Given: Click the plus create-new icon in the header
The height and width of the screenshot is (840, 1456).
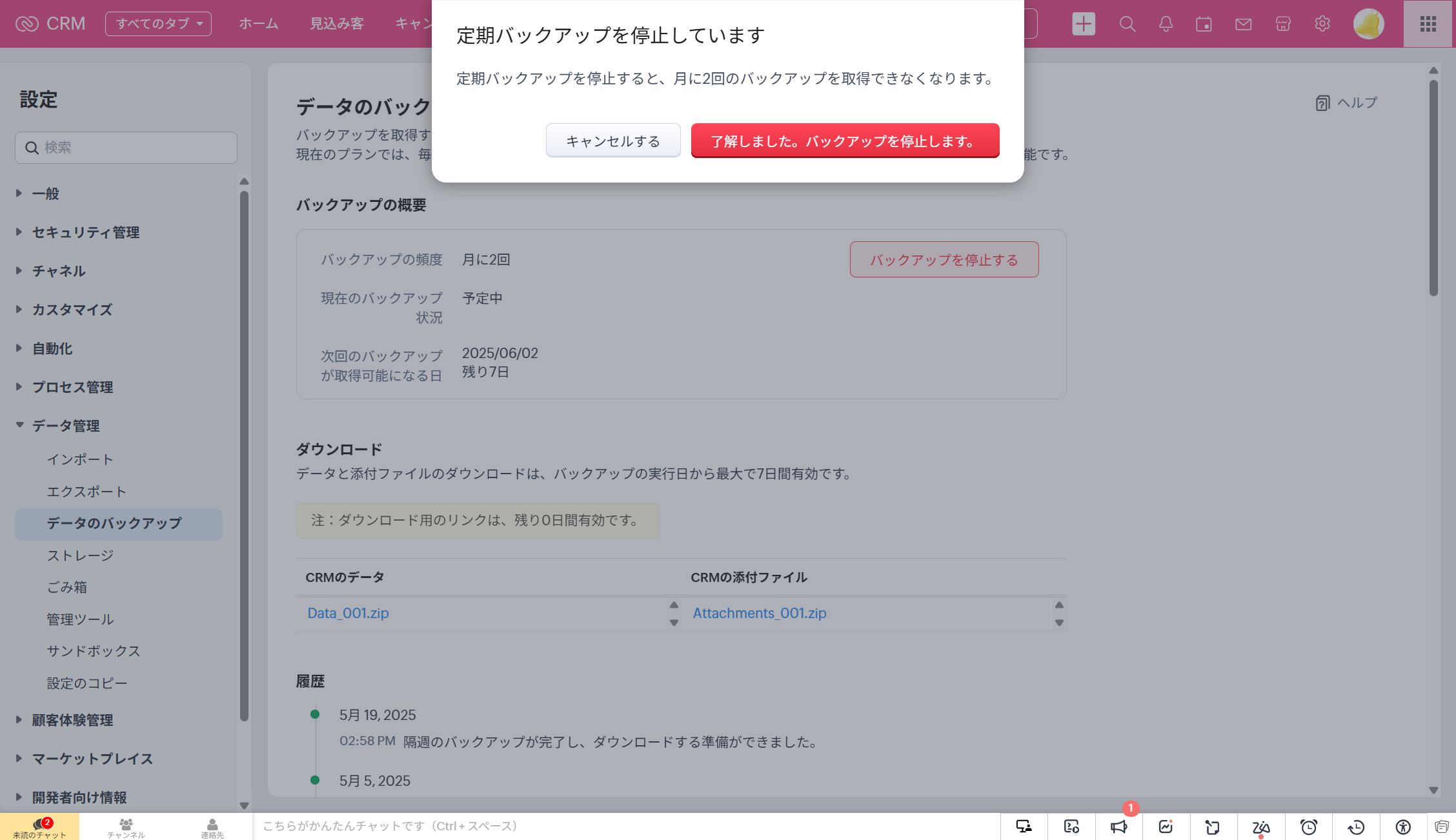Looking at the screenshot, I should click(x=1083, y=24).
